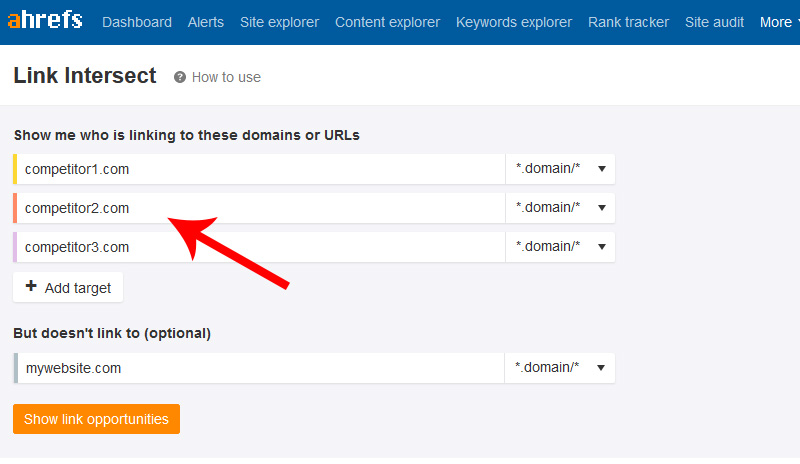The image size is (800, 464).
Task: Click the competitor2.com input field
Action: click(x=260, y=208)
